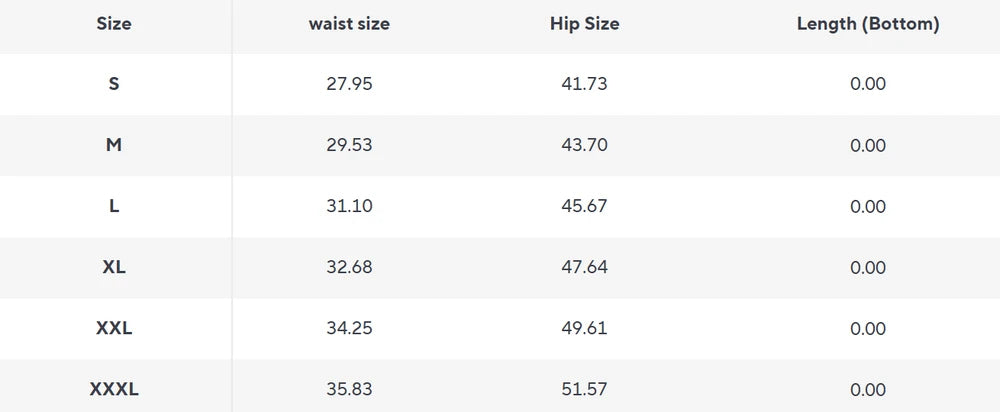Select the XXXL size row label
Screen dimensions: 1000x412
coord(114,390)
